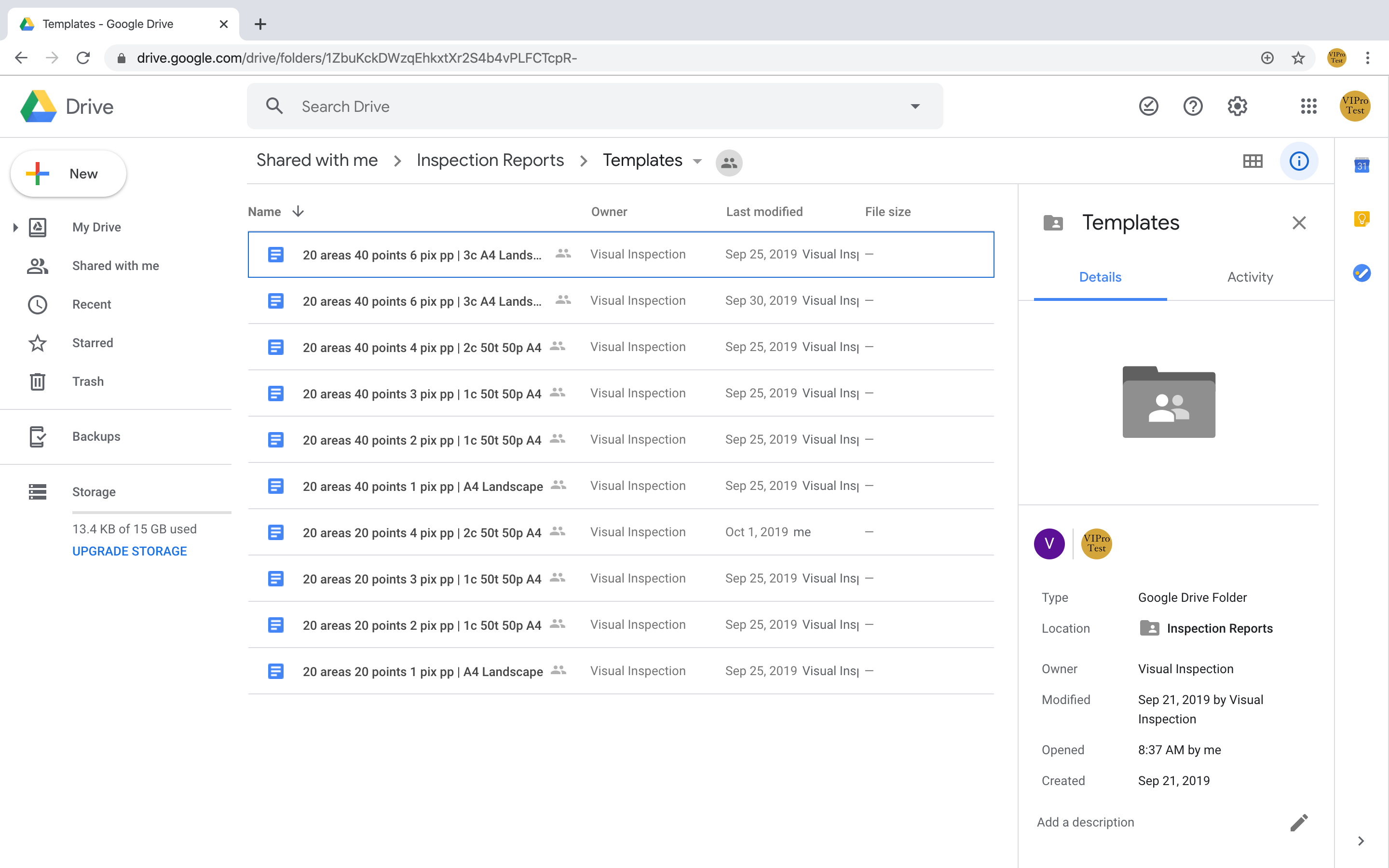This screenshot has height=868, width=1389.
Task: Switch to grid view layout
Action: pos(1253,162)
